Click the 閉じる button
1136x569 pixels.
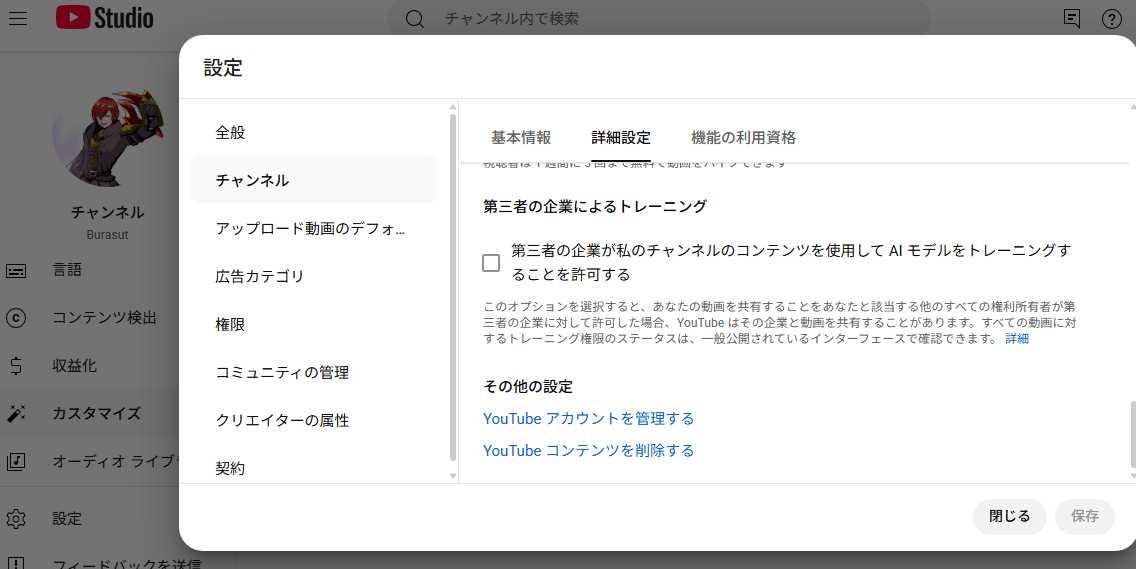pos(1009,516)
